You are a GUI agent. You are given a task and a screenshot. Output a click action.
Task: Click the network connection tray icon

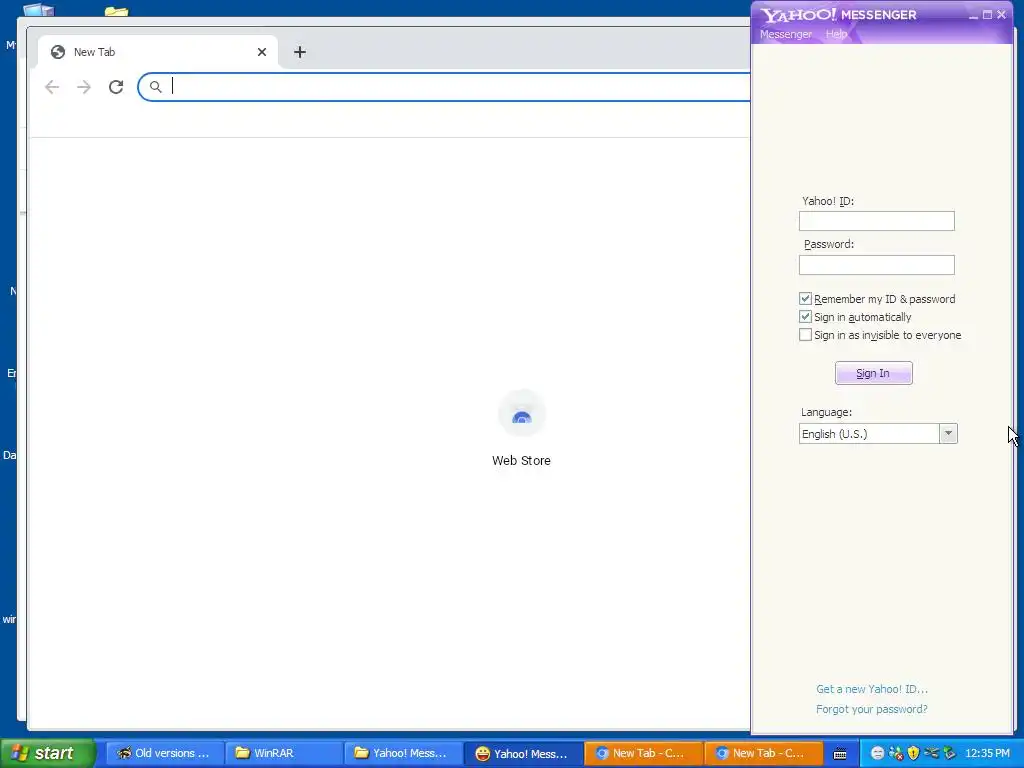(x=931, y=753)
